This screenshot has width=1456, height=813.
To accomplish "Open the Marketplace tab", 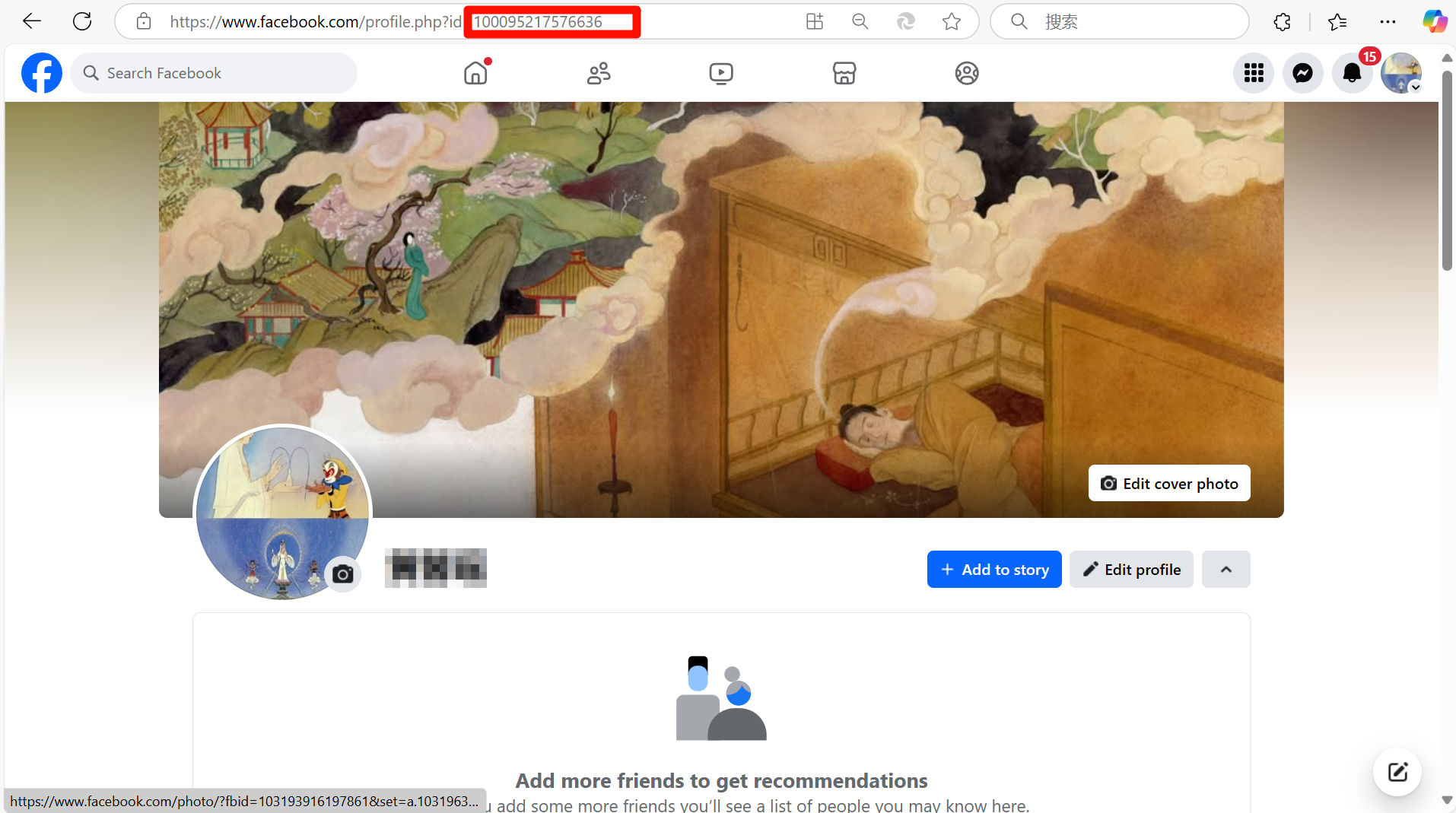I will click(x=844, y=73).
